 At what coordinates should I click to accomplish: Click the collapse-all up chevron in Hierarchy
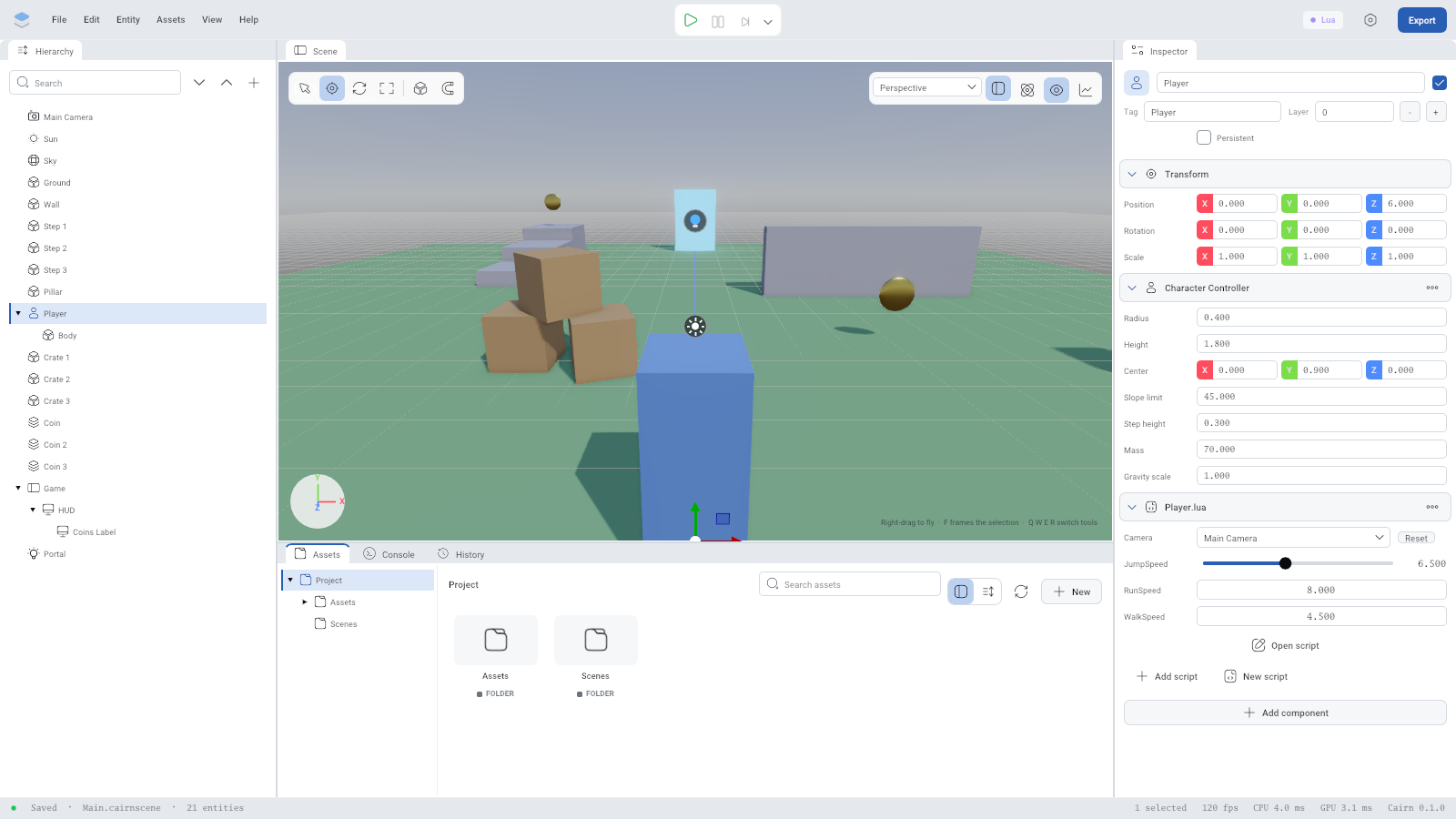coord(227,83)
